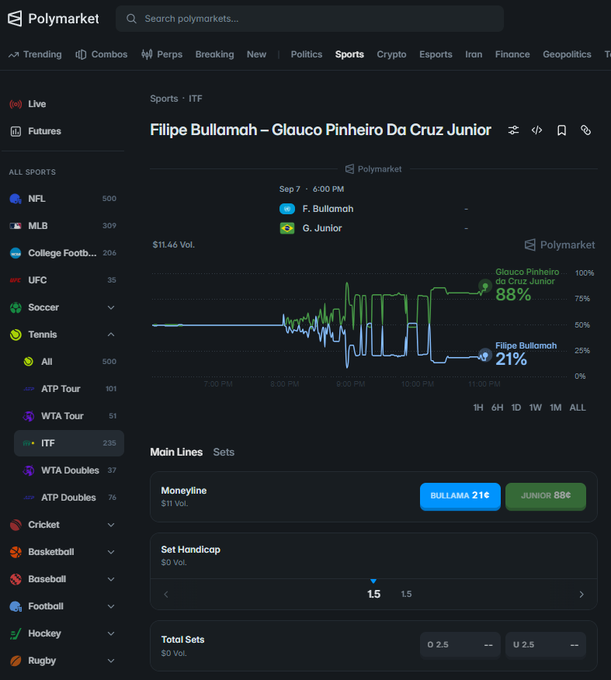Open the Esports category
The width and height of the screenshot is (611, 680).
click(436, 55)
